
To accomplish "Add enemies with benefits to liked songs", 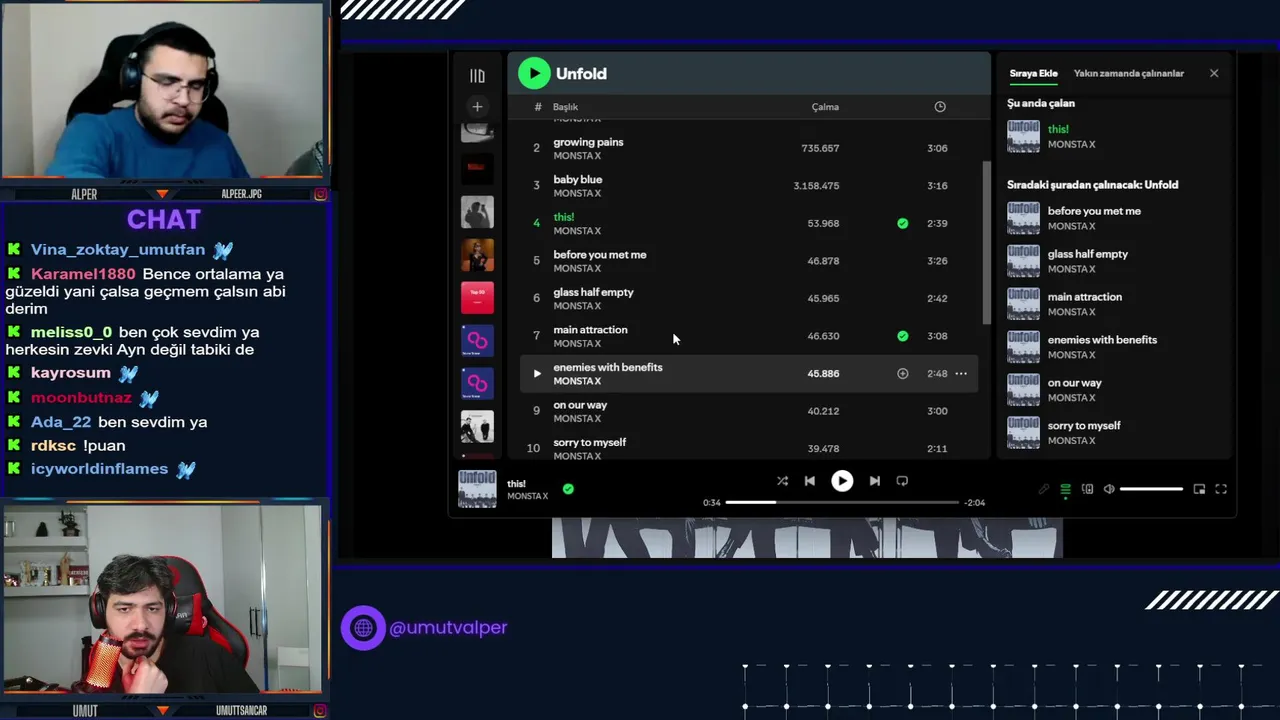I will click(903, 373).
